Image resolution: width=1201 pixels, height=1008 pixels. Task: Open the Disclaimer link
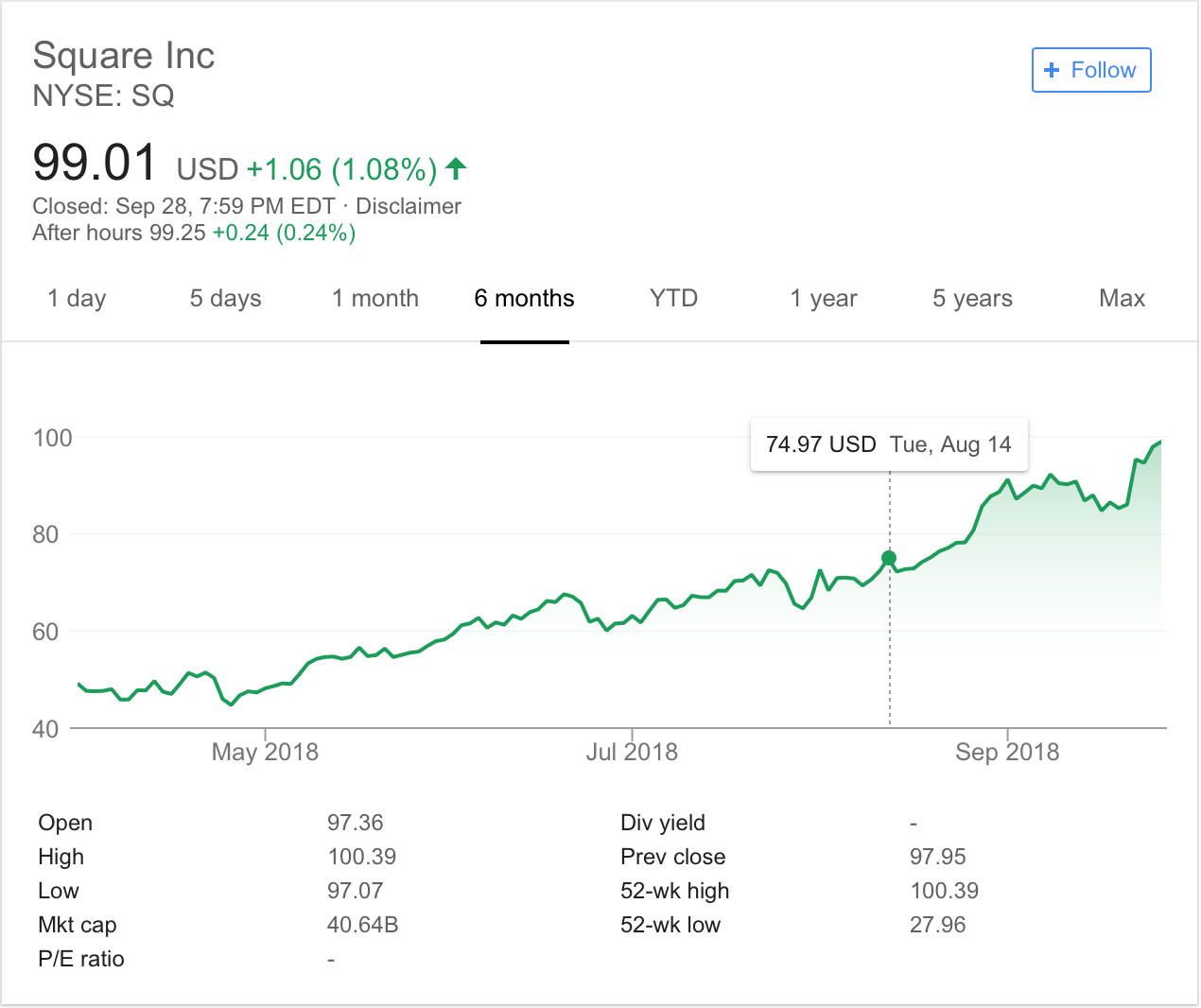(409, 206)
